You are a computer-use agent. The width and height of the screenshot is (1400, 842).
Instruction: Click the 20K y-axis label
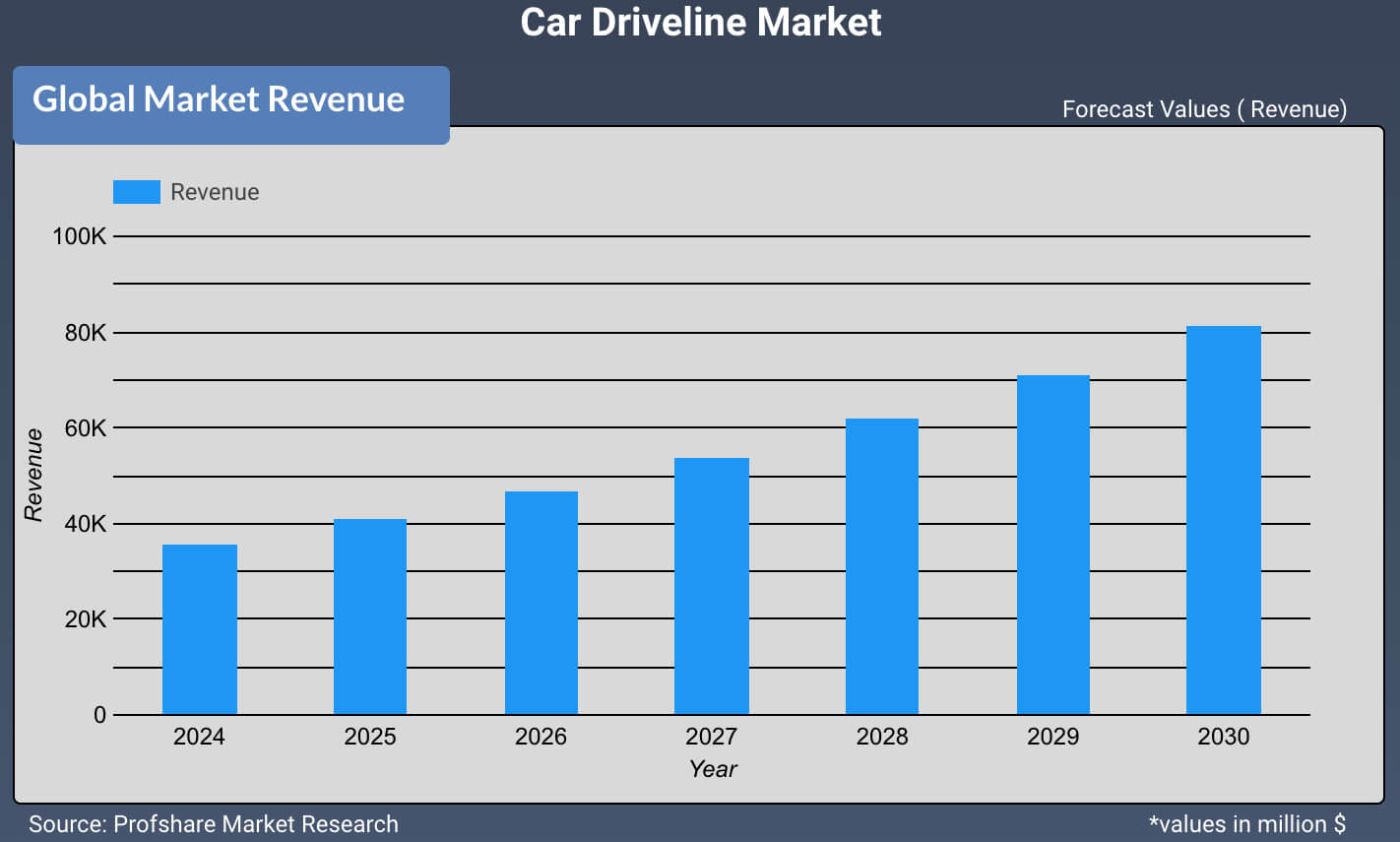pyautogui.click(x=86, y=619)
